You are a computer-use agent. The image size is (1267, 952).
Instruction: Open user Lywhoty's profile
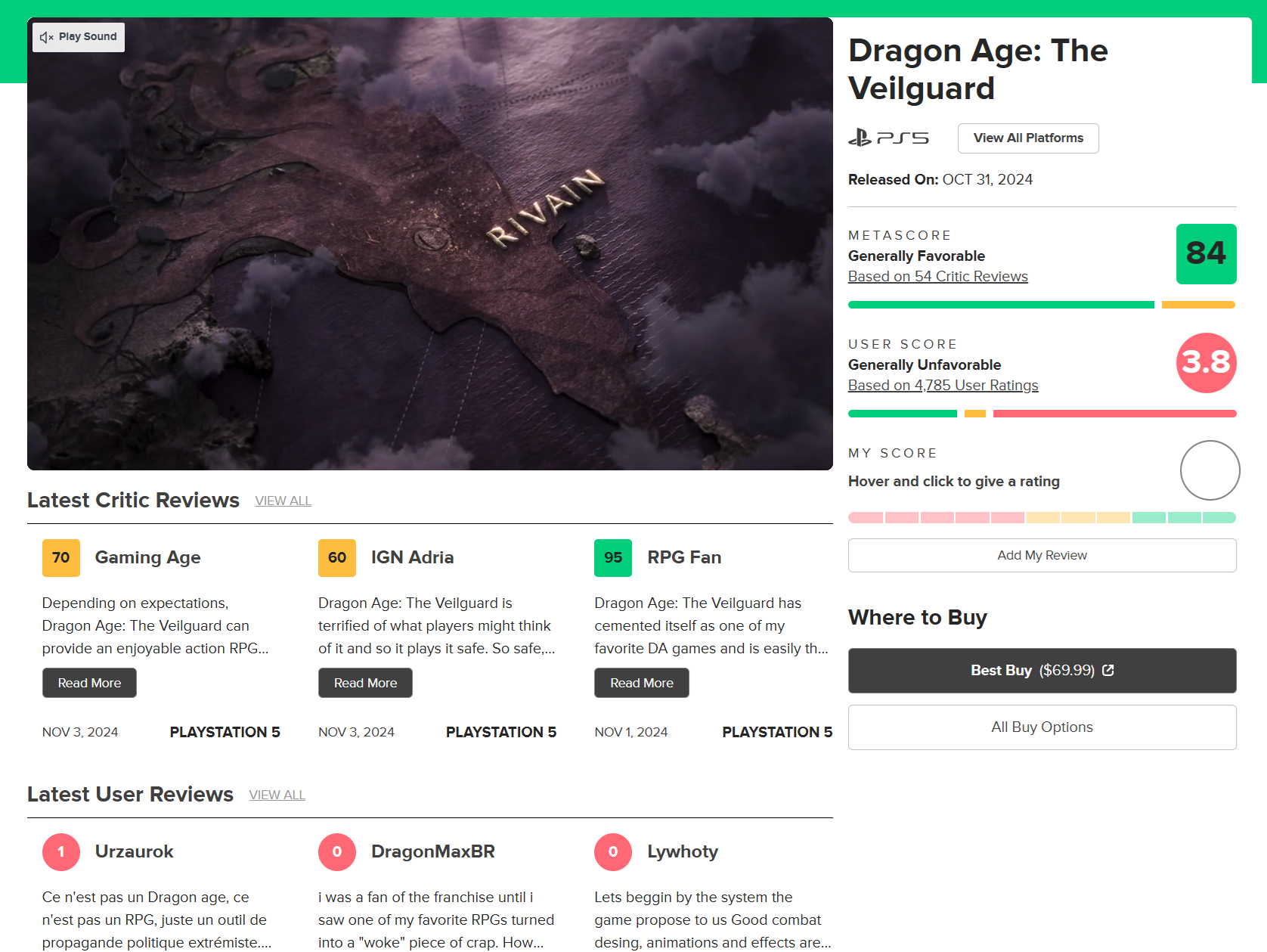pos(683,851)
